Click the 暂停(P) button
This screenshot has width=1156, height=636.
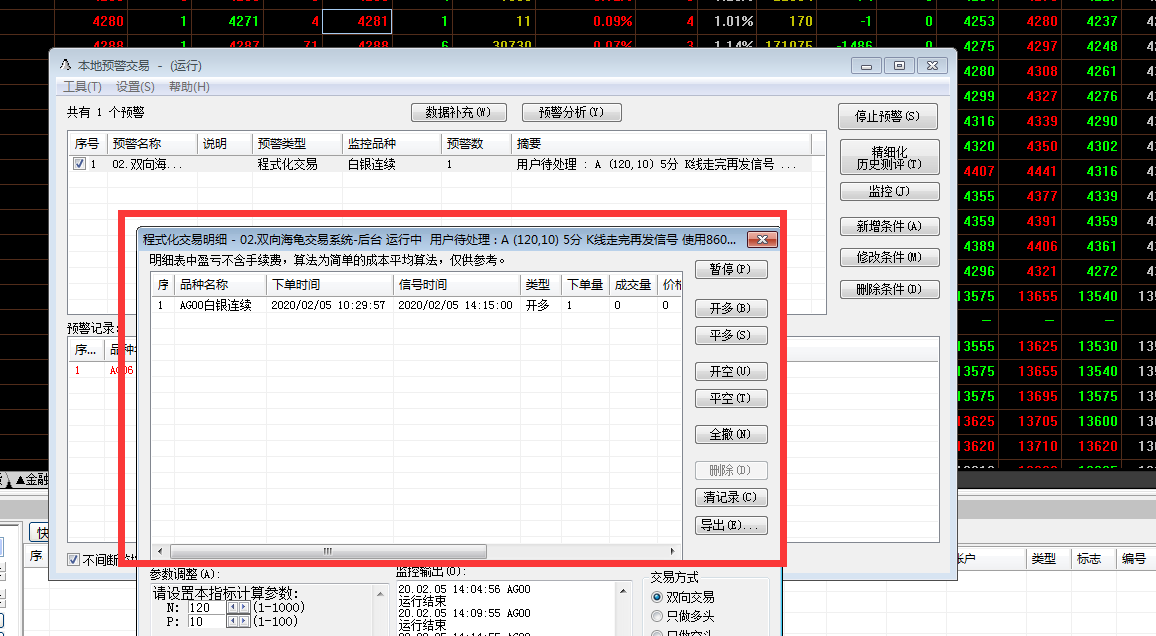[x=731, y=270]
